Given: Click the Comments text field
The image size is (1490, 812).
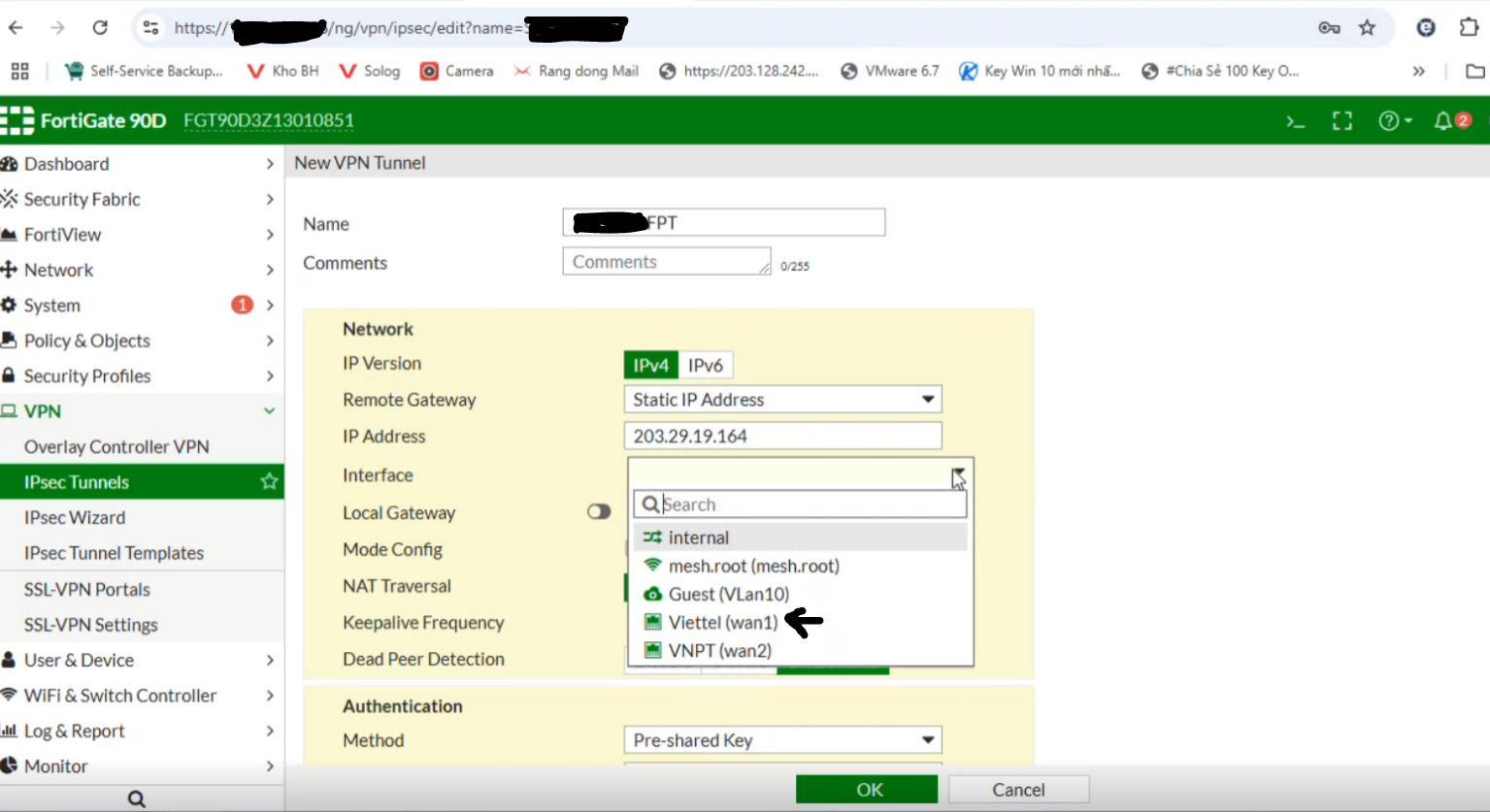Looking at the screenshot, I should pyautogui.click(x=666, y=262).
